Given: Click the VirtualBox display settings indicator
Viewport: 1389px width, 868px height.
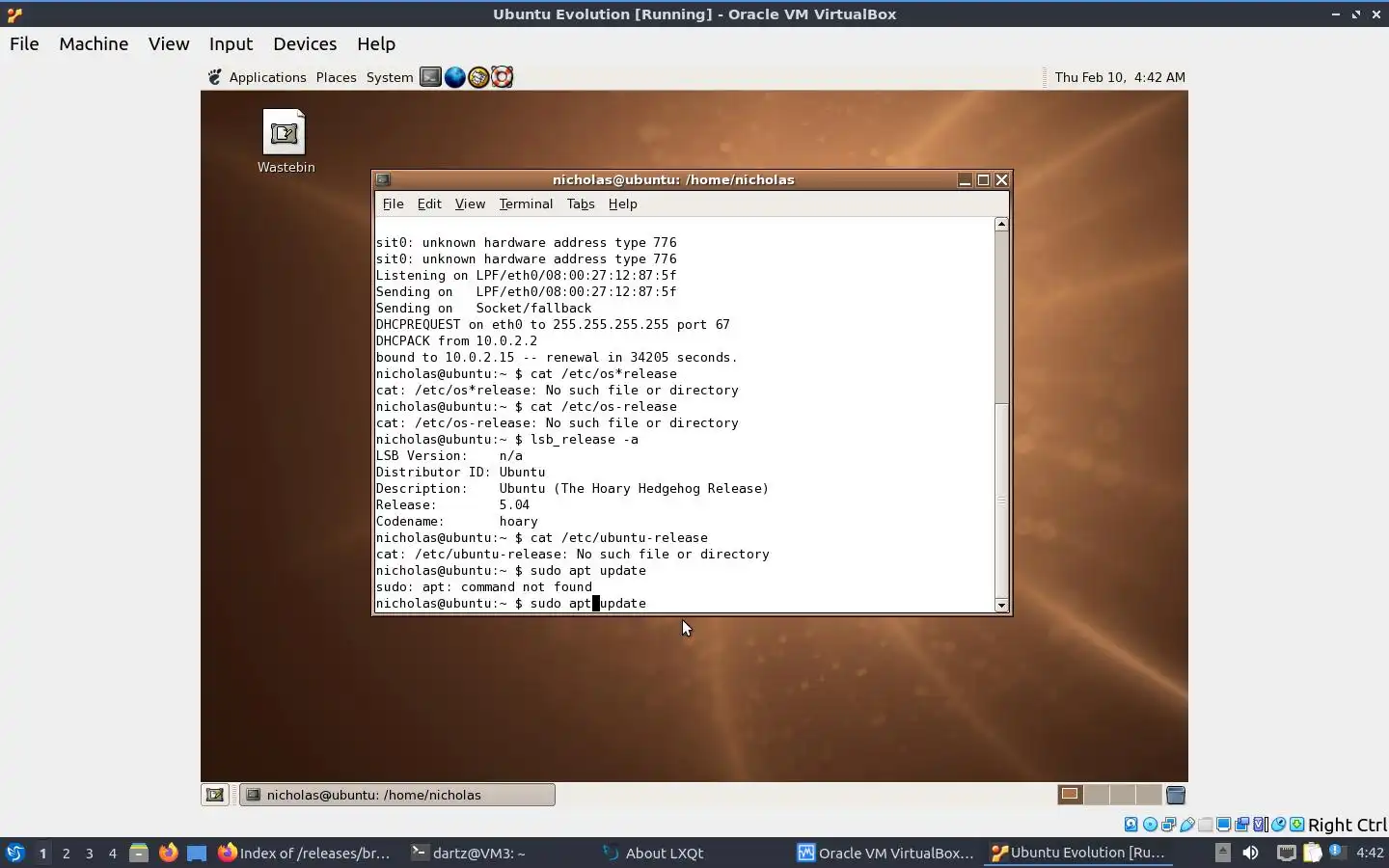Looking at the screenshot, I should [1223, 825].
